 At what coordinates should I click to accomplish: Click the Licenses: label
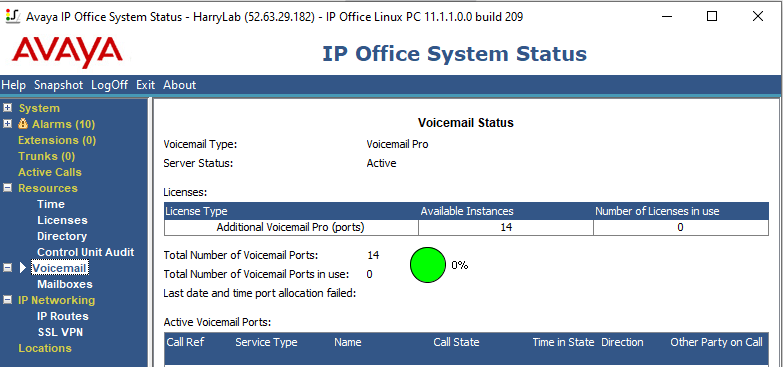[x=185, y=192]
